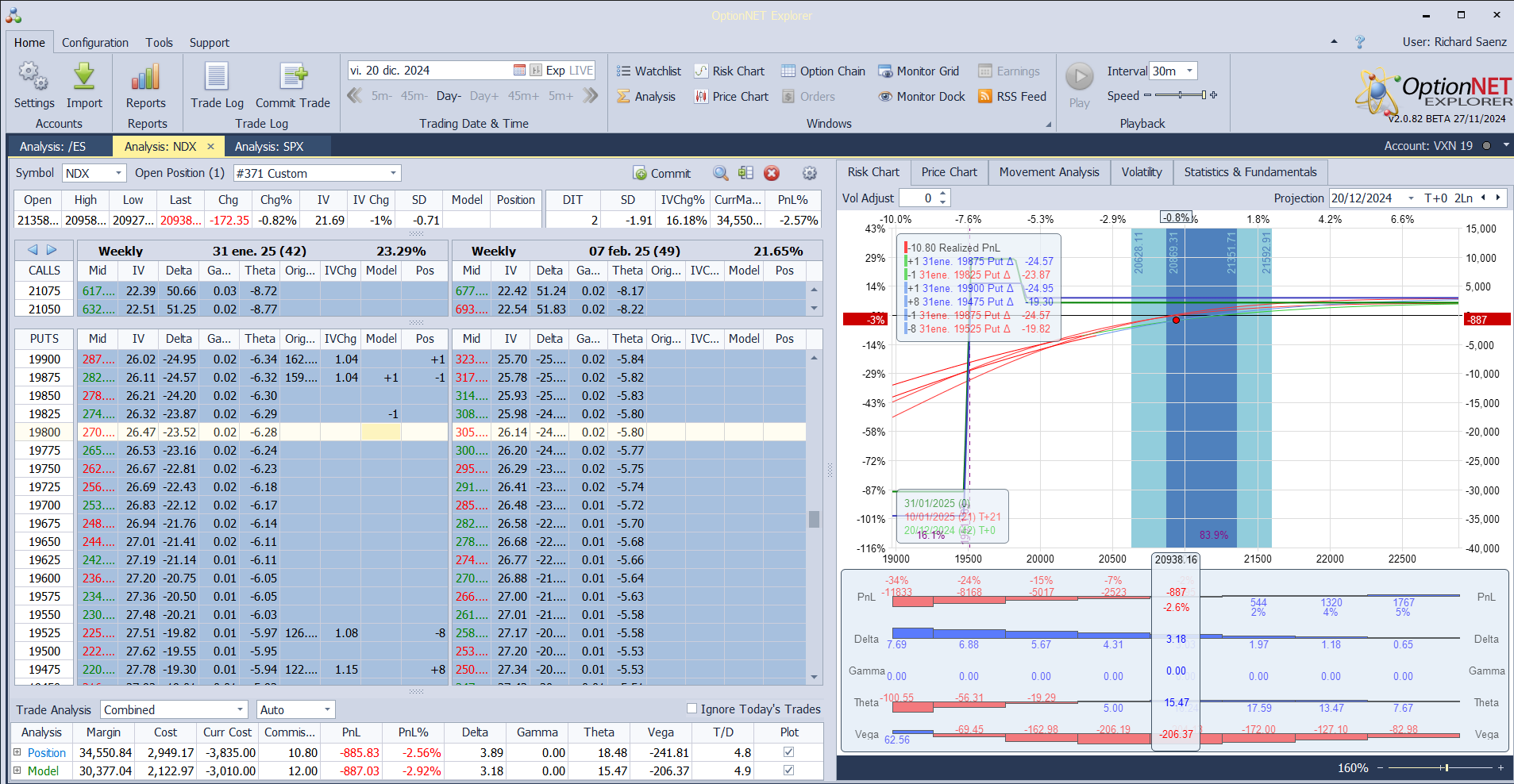The height and width of the screenshot is (784, 1514).
Task: Jump forward with double right arrow
Action: (x=590, y=96)
